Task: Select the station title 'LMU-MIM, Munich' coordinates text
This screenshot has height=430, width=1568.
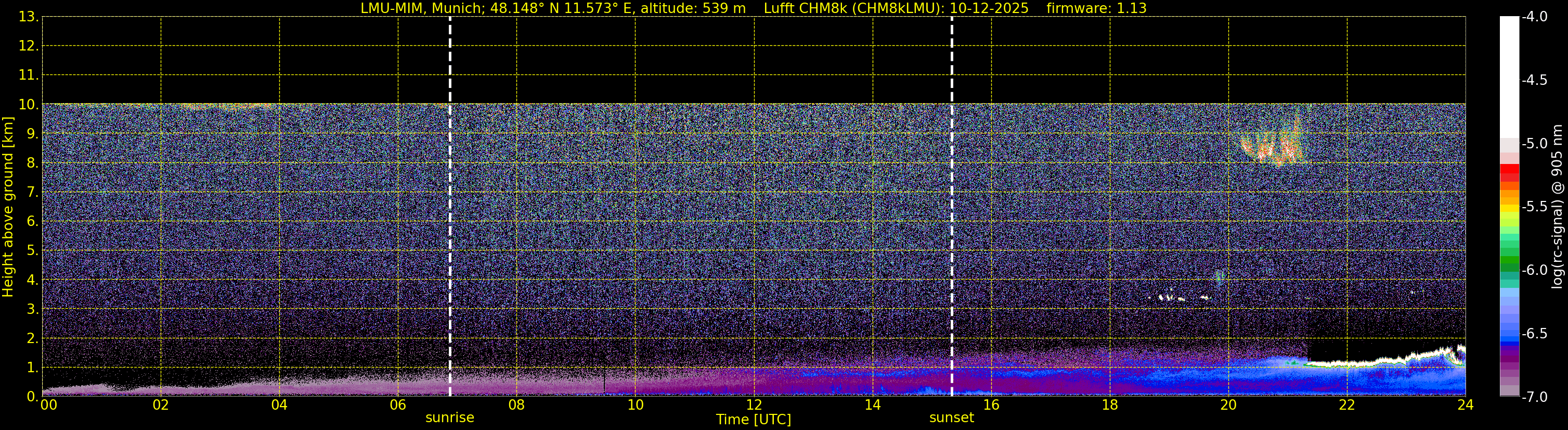Action: (553, 8)
